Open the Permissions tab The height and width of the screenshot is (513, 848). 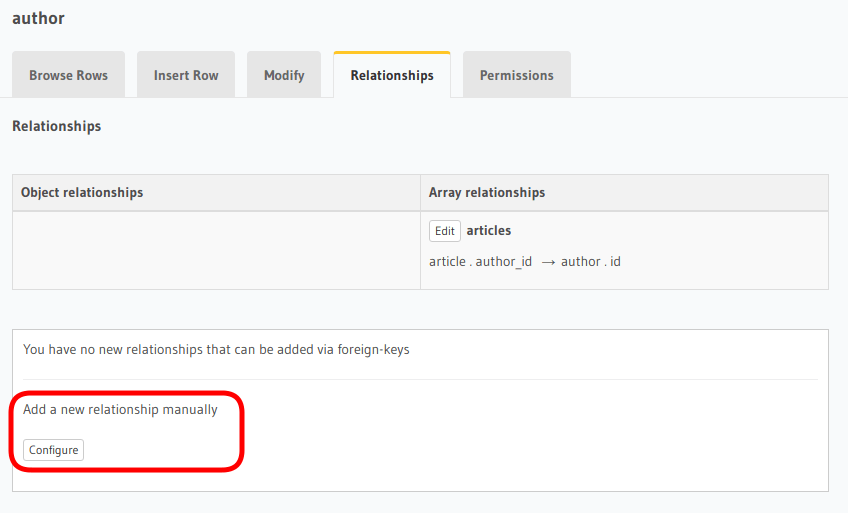click(x=516, y=75)
